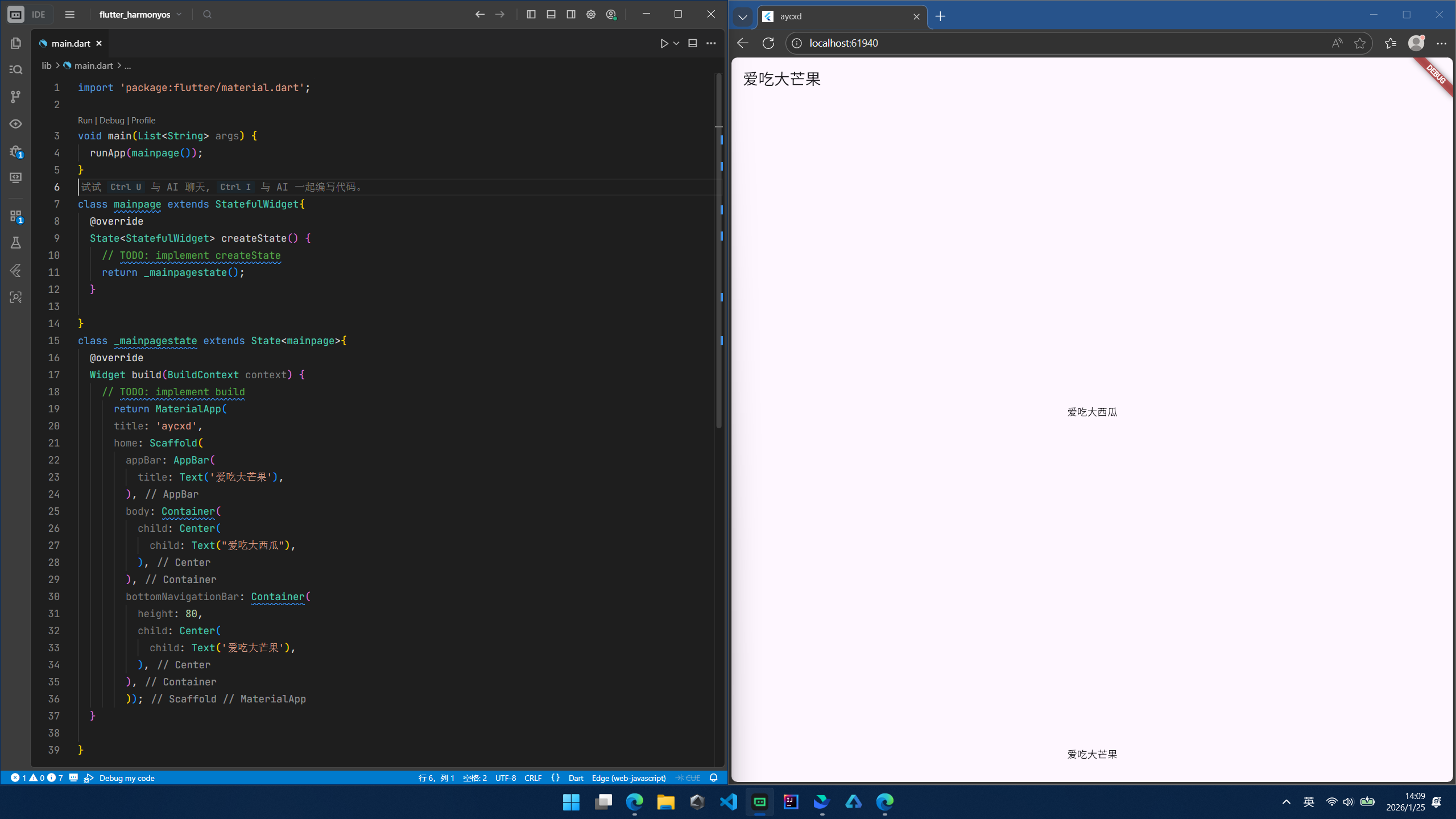Open the hamburger main menu
The image size is (1456, 819).
click(x=69, y=14)
